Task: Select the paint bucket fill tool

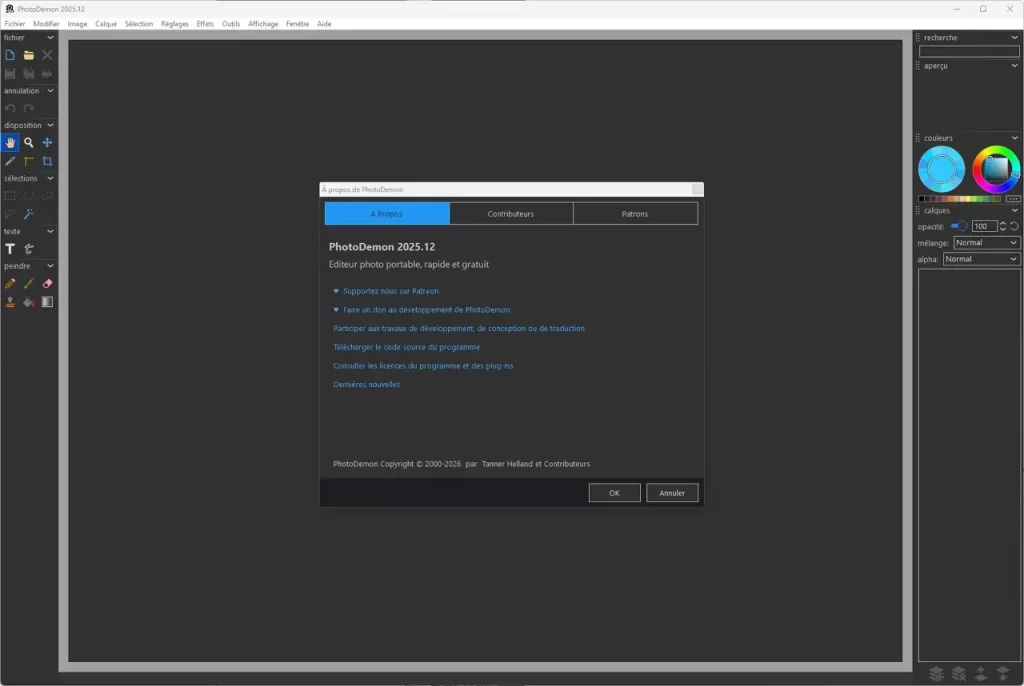Action: tap(29, 302)
